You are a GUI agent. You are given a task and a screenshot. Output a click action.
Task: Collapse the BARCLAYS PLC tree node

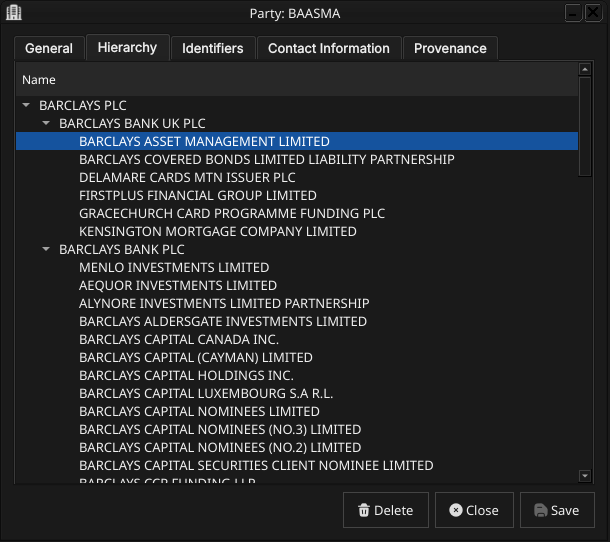coord(26,105)
